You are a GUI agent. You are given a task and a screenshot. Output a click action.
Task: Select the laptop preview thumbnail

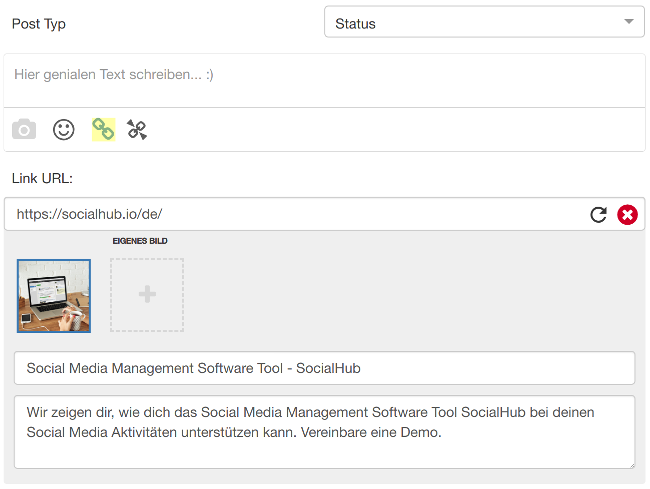pyautogui.click(x=54, y=296)
